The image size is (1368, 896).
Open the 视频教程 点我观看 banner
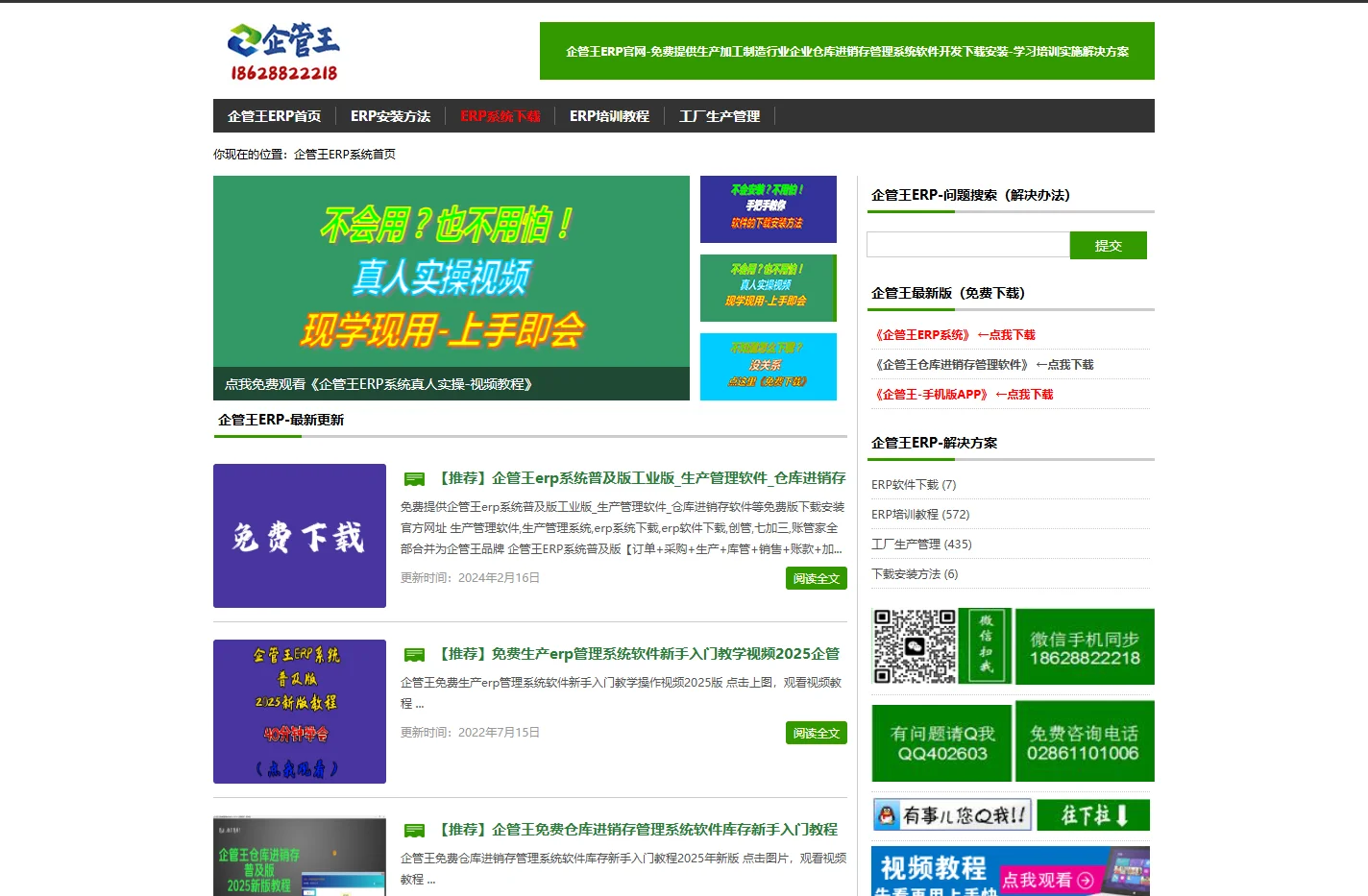click(1011, 871)
